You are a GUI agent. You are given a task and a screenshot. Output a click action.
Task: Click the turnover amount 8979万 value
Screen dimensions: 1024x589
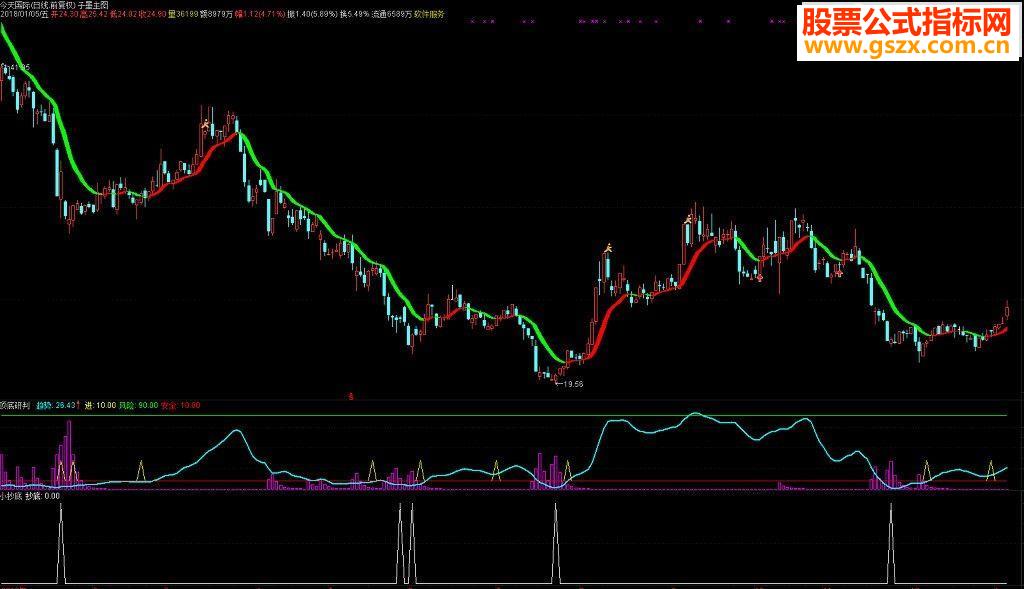click(217, 14)
